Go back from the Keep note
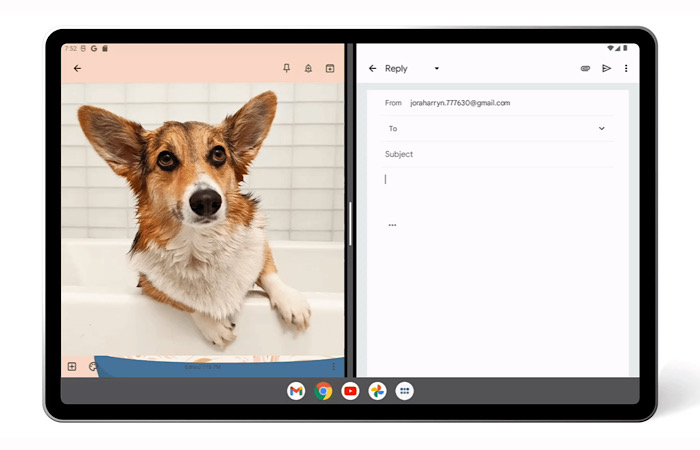Viewport: 700px width, 450px height. click(x=77, y=68)
